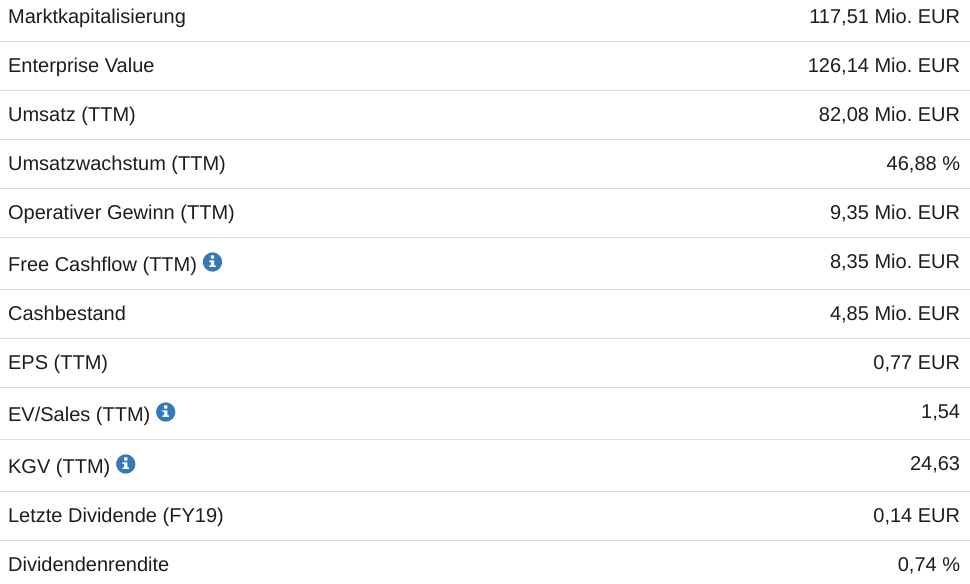Click the Umsatzwachstum (TTM) label
The image size is (970, 584).
(117, 164)
